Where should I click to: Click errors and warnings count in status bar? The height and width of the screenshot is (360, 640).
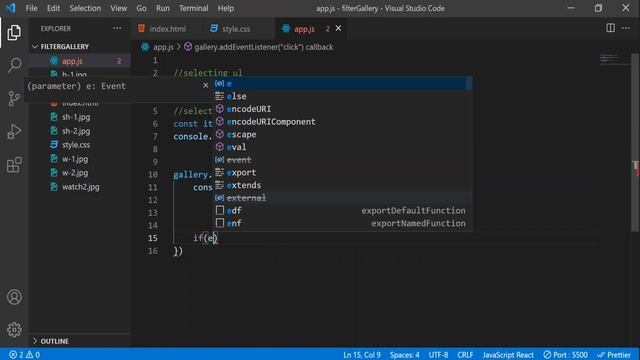[25, 355]
